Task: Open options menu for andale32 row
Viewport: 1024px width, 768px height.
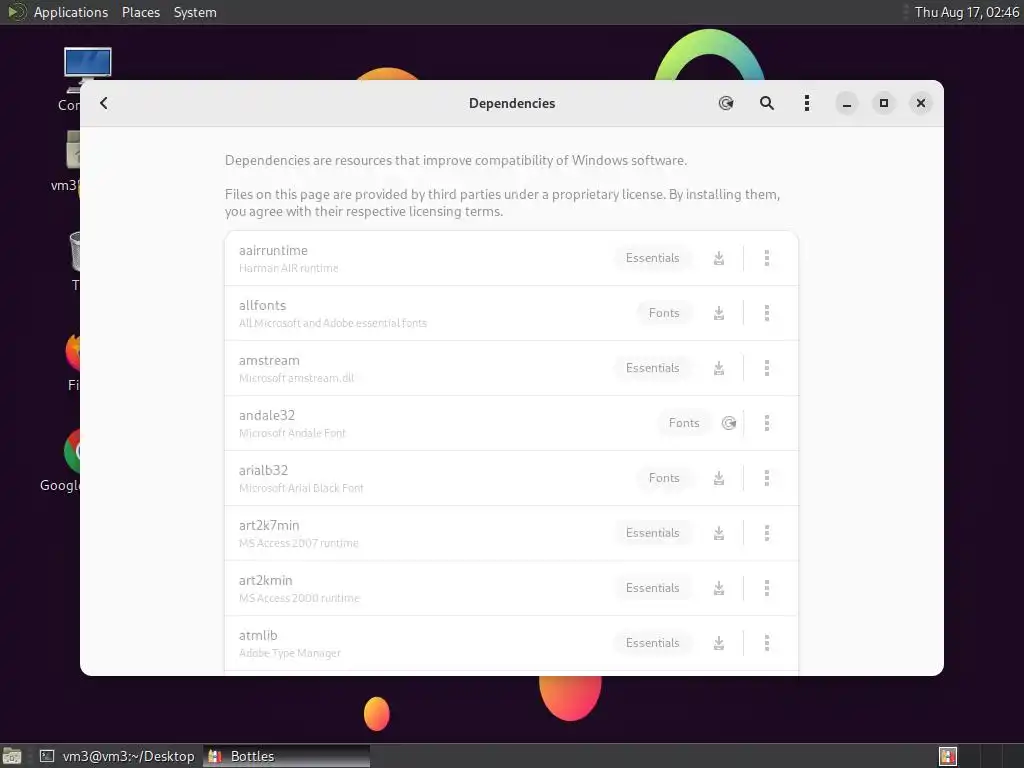Action: [x=767, y=423]
